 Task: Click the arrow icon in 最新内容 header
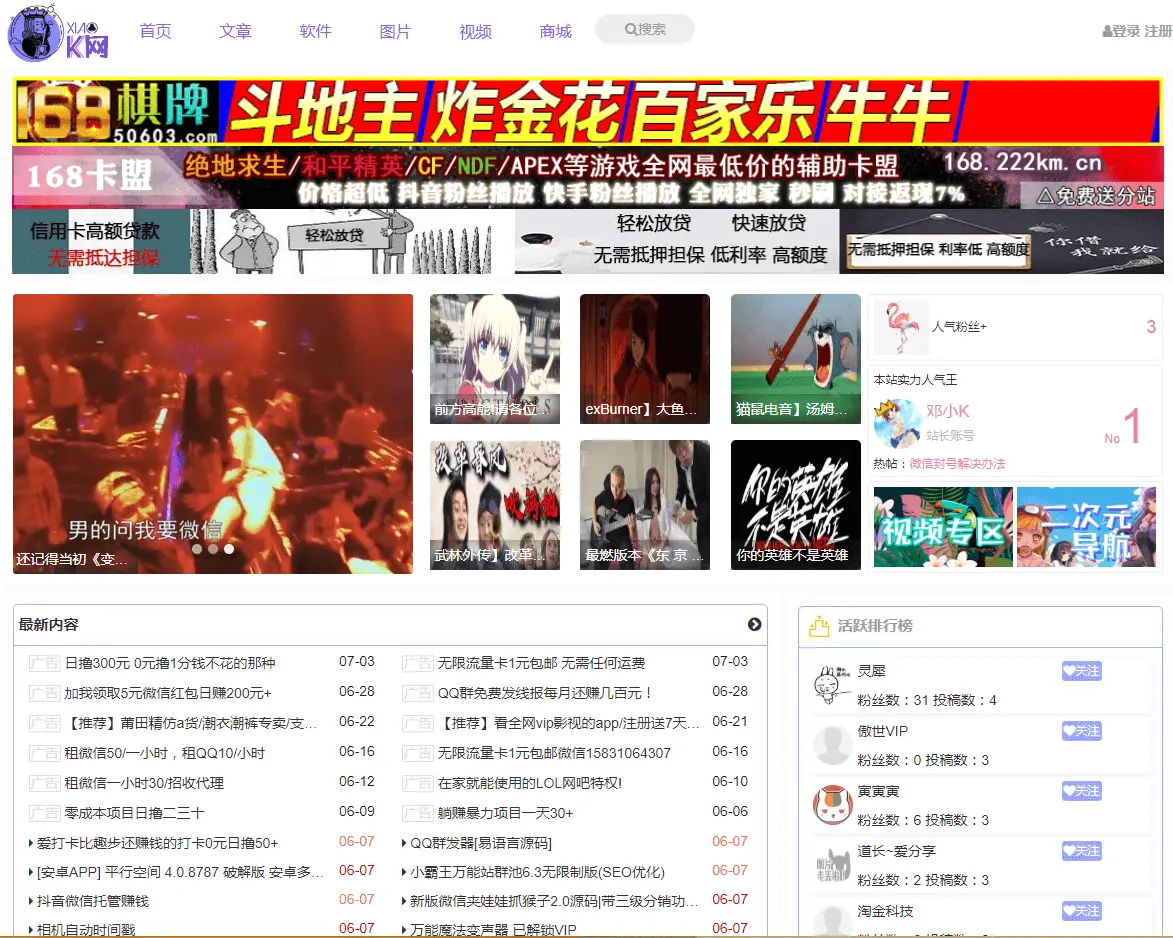[x=754, y=624]
